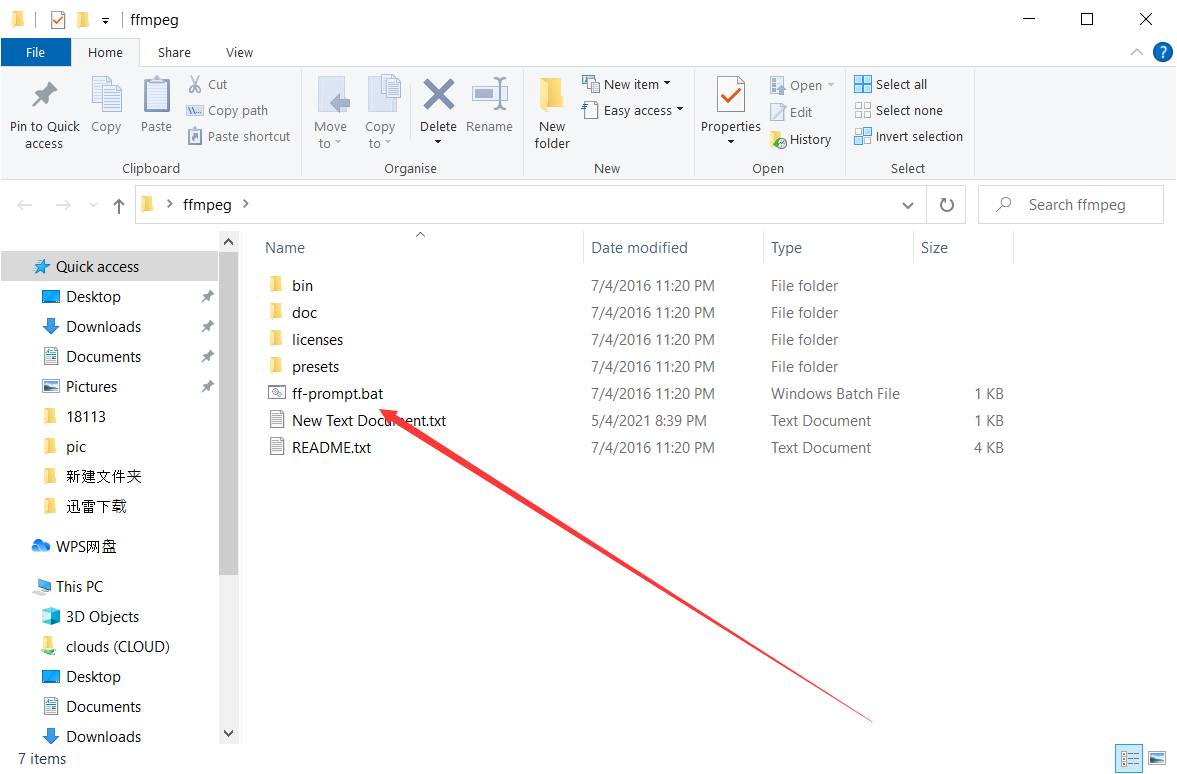Select the Cut scissors command
Viewport: 1177px width, 774px height.
(208, 84)
